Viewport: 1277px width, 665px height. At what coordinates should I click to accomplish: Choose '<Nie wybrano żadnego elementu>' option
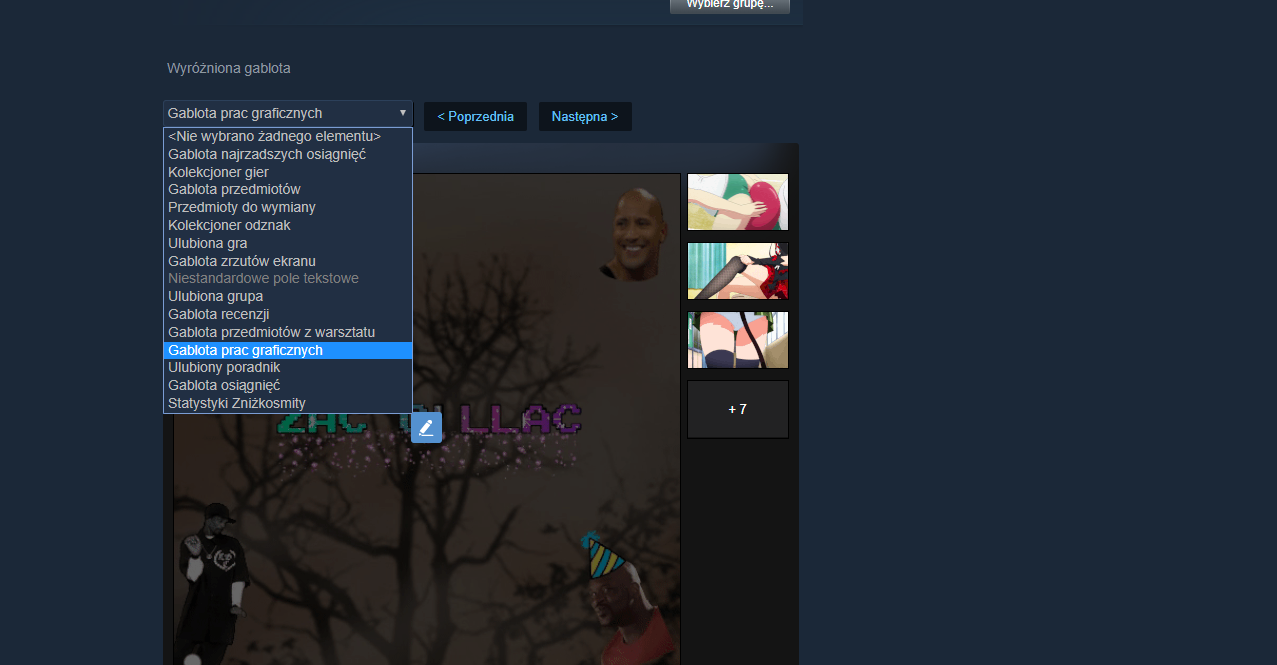point(274,136)
